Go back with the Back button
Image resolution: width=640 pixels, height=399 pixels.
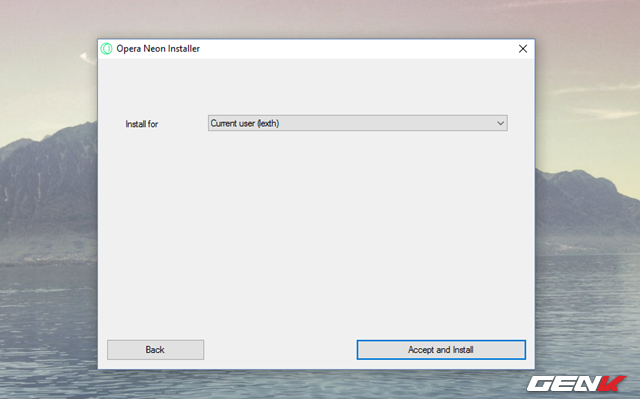pyautogui.click(x=156, y=350)
